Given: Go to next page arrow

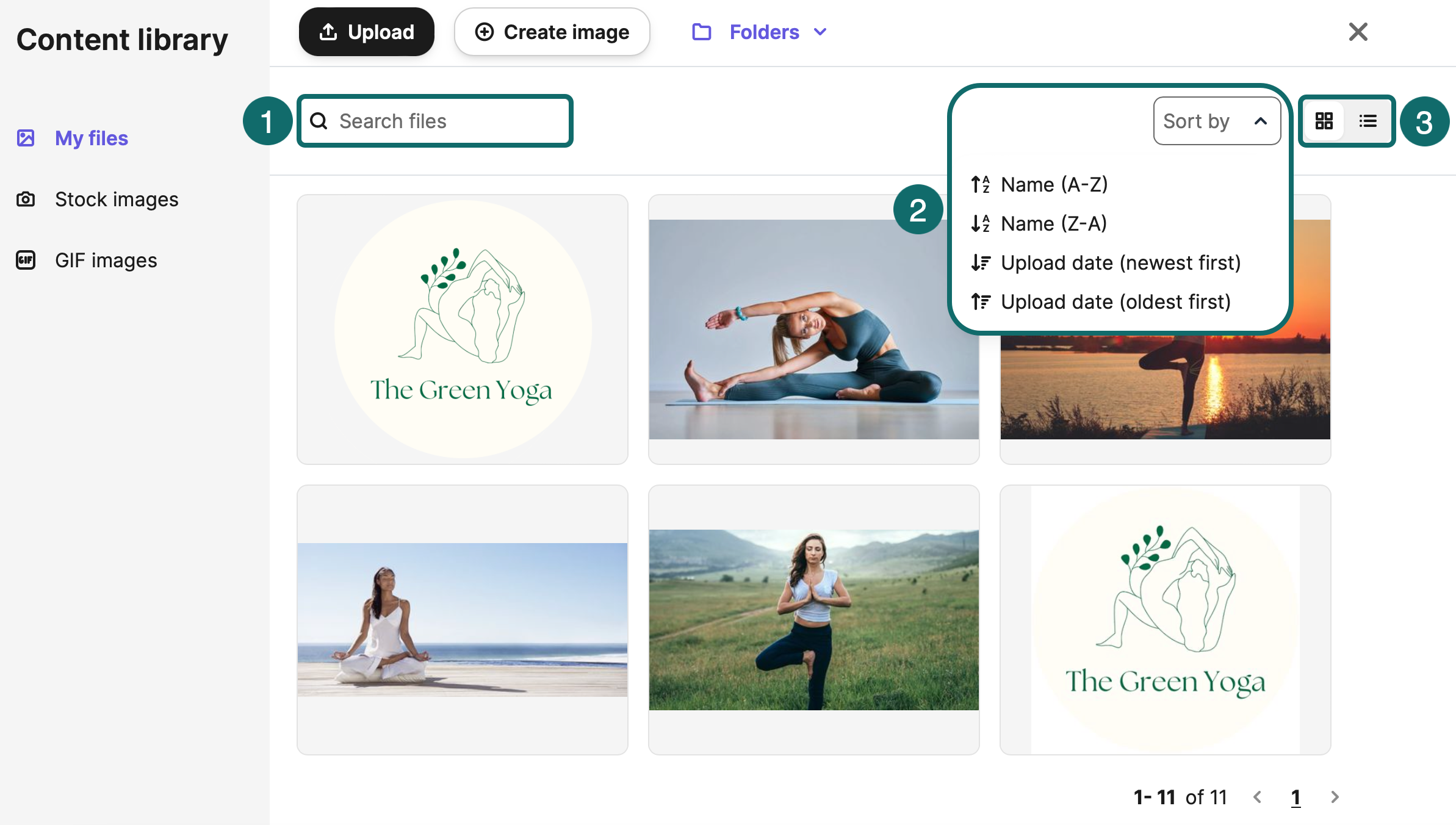Looking at the screenshot, I should pyautogui.click(x=1335, y=797).
